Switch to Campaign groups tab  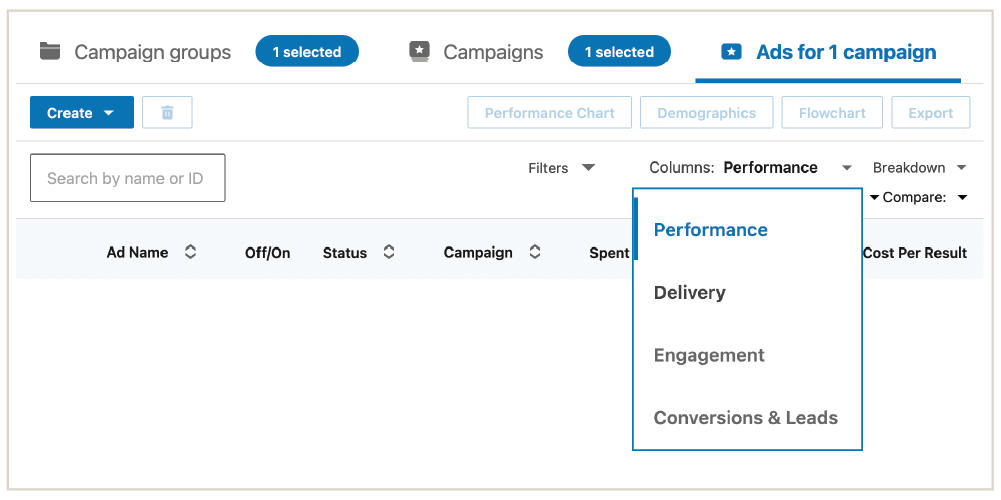(152, 52)
